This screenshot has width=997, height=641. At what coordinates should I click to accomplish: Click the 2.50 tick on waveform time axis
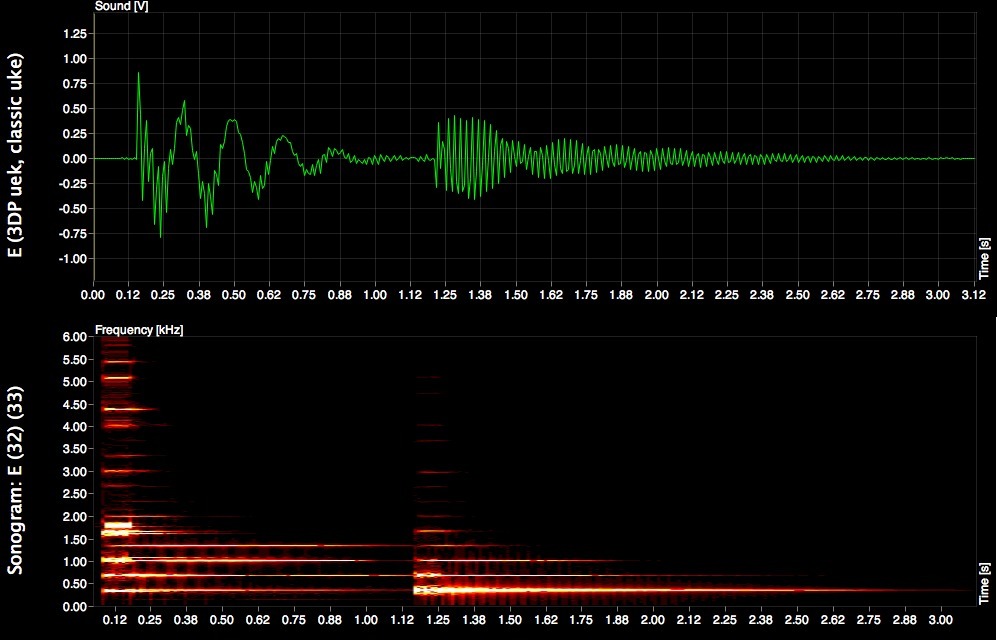798,295
